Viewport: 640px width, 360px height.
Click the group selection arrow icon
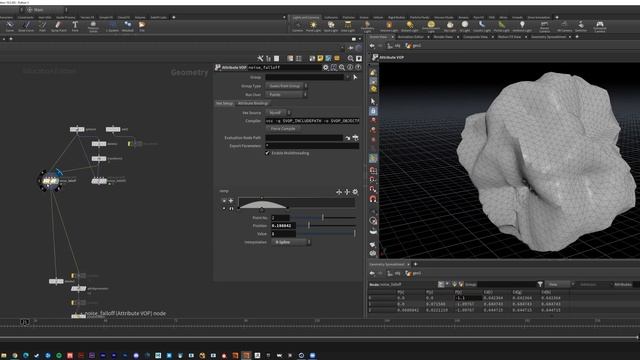[x=355, y=77]
